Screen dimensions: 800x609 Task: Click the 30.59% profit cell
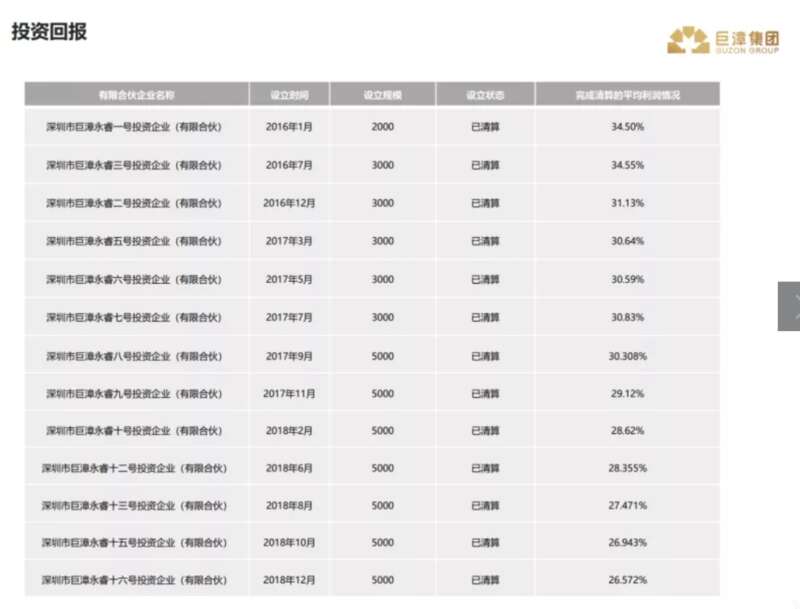point(628,279)
